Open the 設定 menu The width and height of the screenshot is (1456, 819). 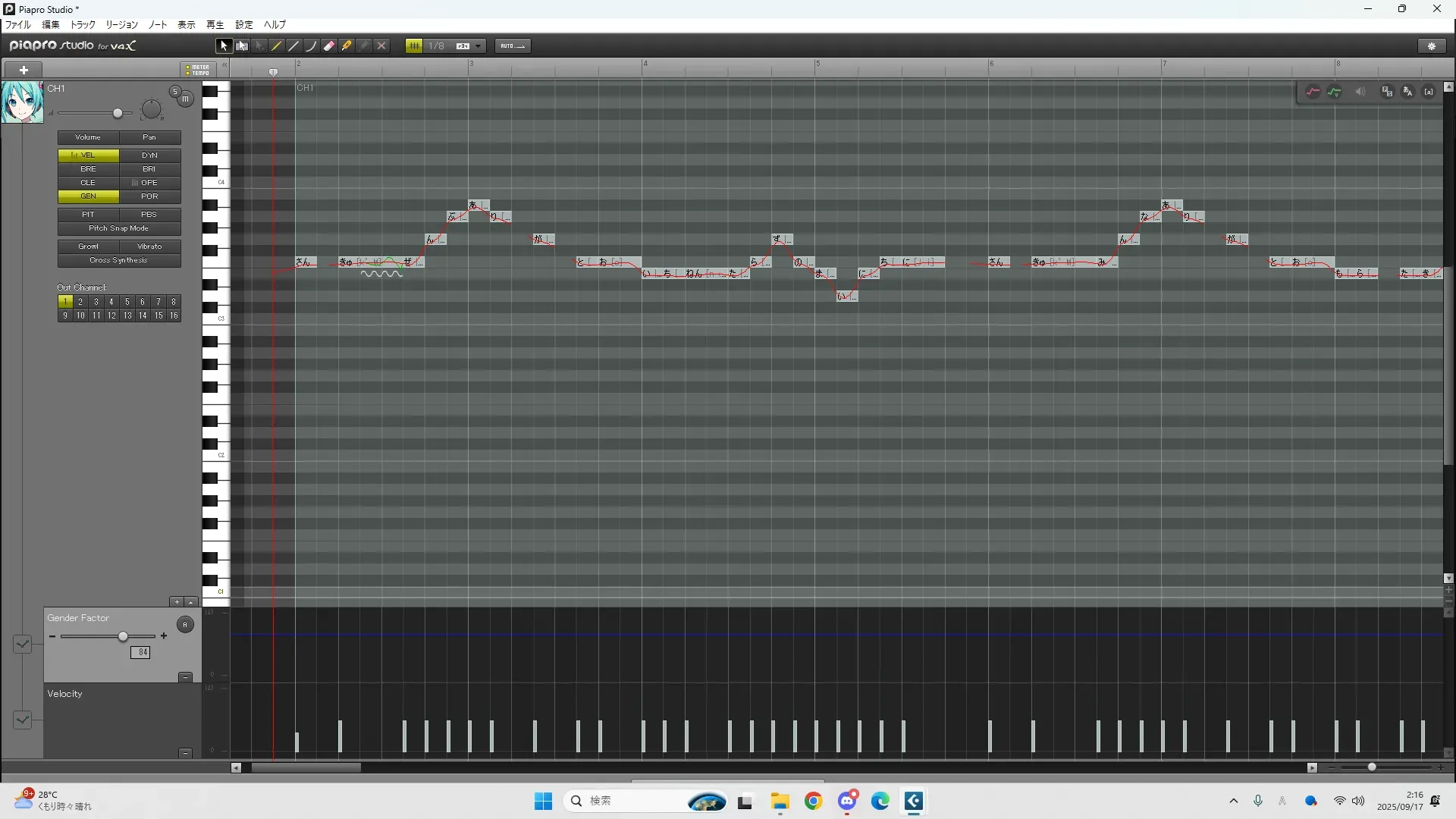[x=243, y=25]
